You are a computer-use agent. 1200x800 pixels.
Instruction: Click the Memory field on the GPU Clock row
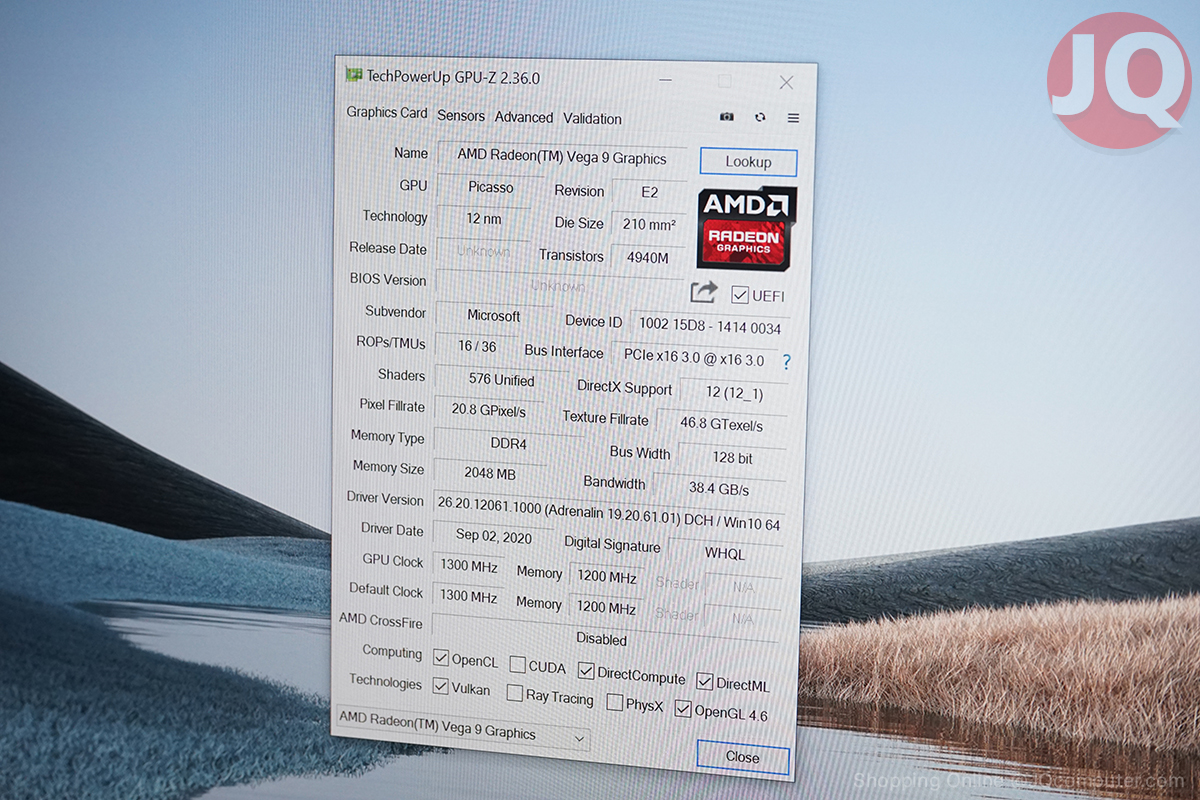coord(607,577)
